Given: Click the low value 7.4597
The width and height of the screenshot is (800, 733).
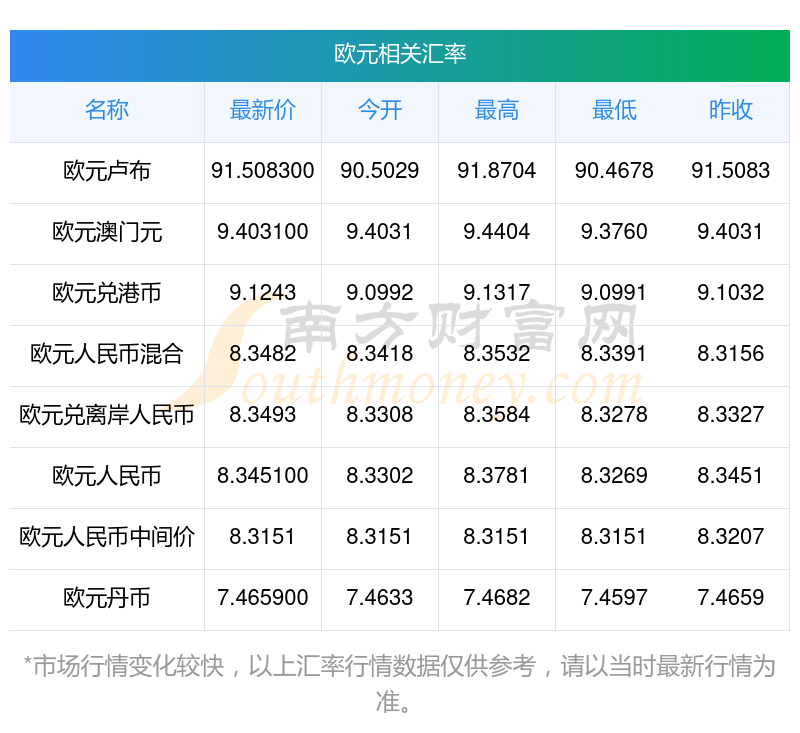Looking at the screenshot, I should [614, 597].
